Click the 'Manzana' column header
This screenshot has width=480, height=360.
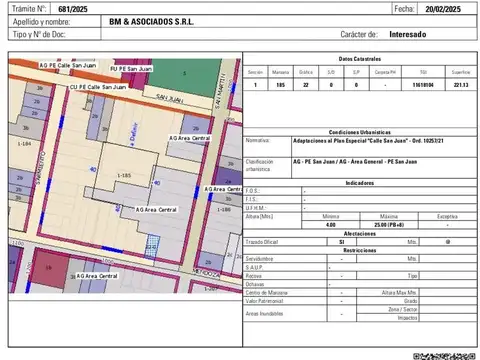280,72
